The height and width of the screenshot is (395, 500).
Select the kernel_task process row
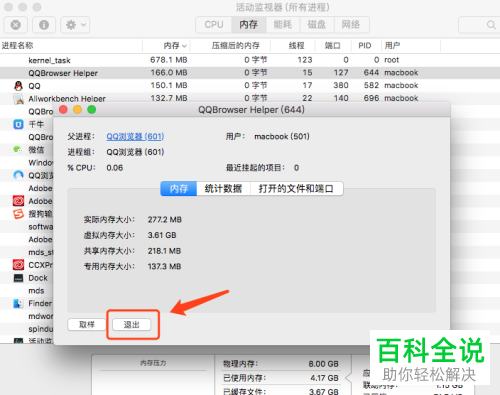250,60
